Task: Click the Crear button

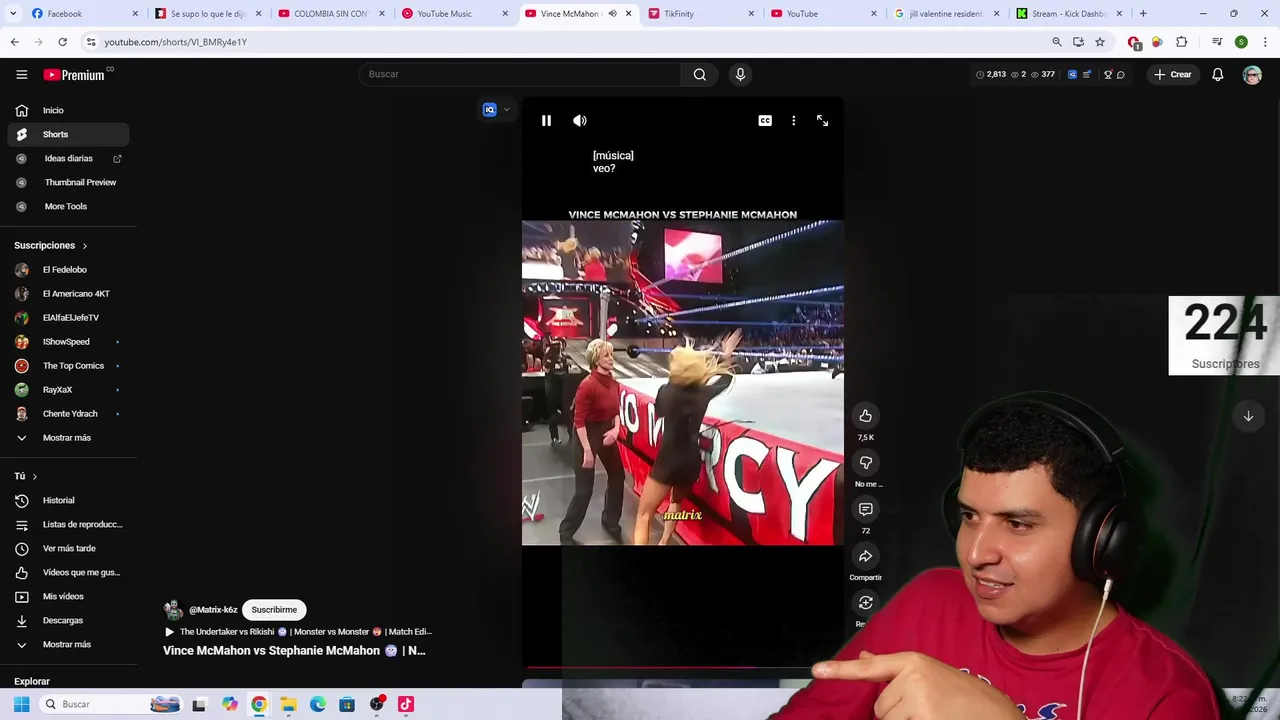Action: (x=1173, y=74)
